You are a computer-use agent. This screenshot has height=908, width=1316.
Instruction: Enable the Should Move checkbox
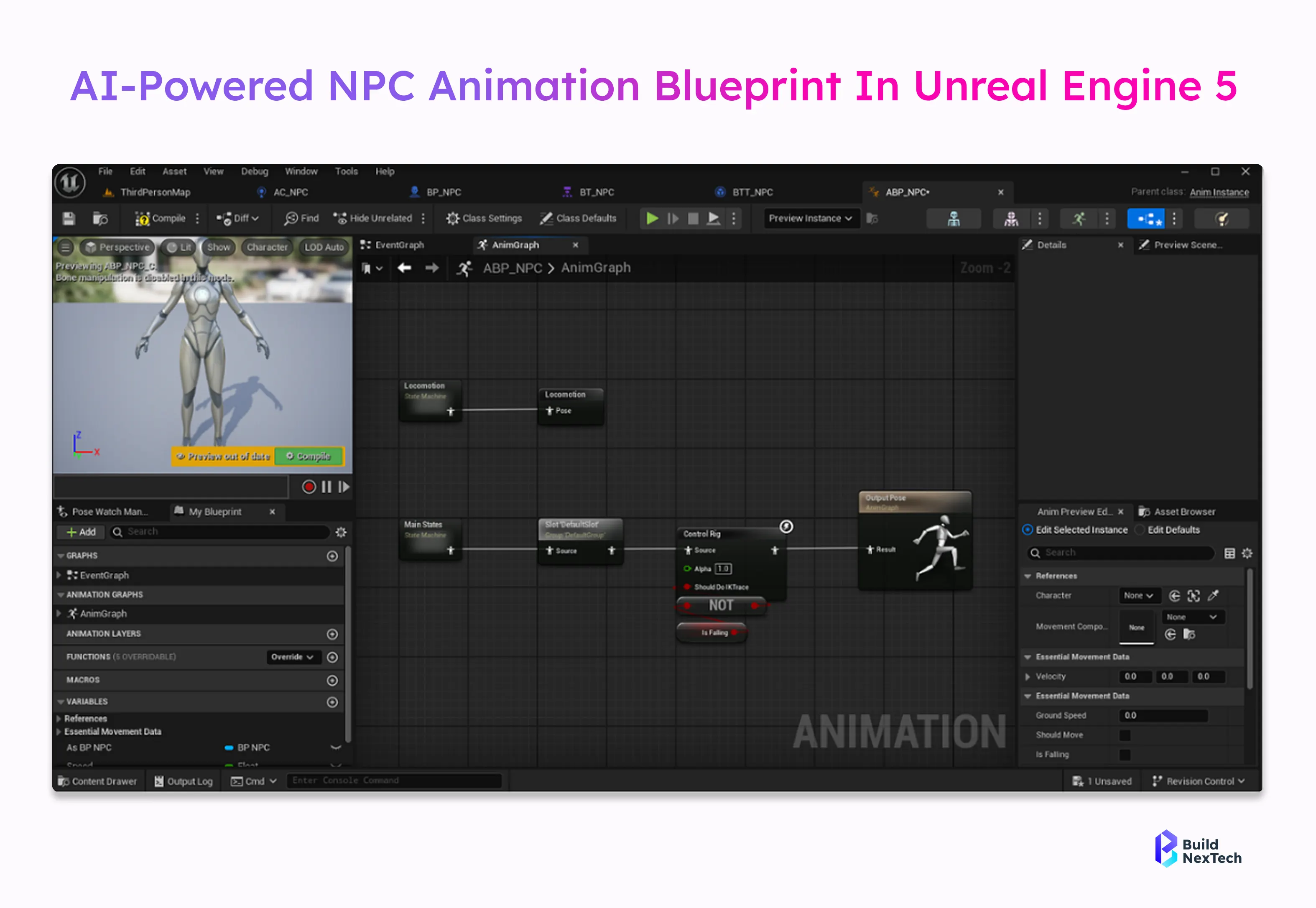1125,735
